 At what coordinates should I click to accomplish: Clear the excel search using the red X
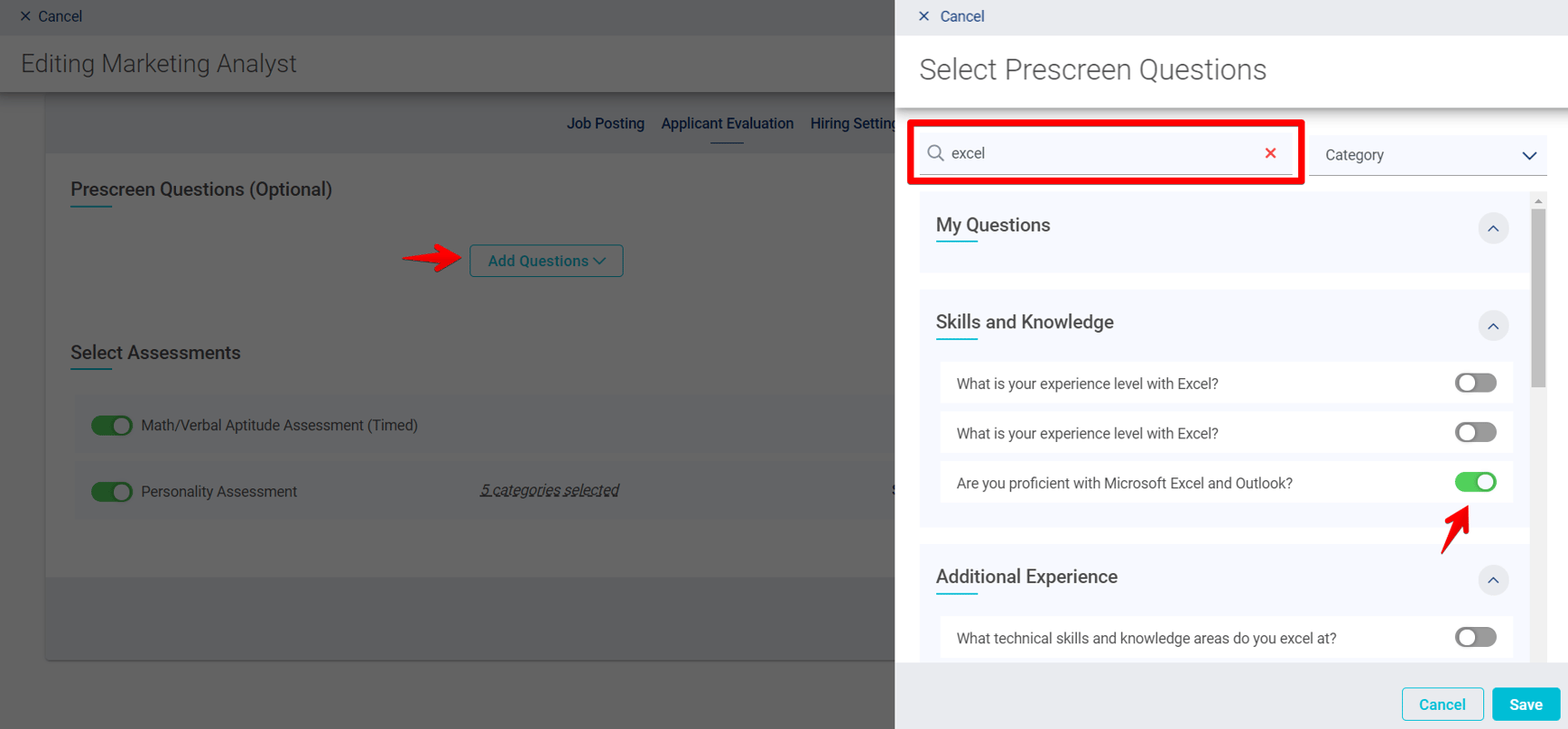pyautogui.click(x=1271, y=152)
